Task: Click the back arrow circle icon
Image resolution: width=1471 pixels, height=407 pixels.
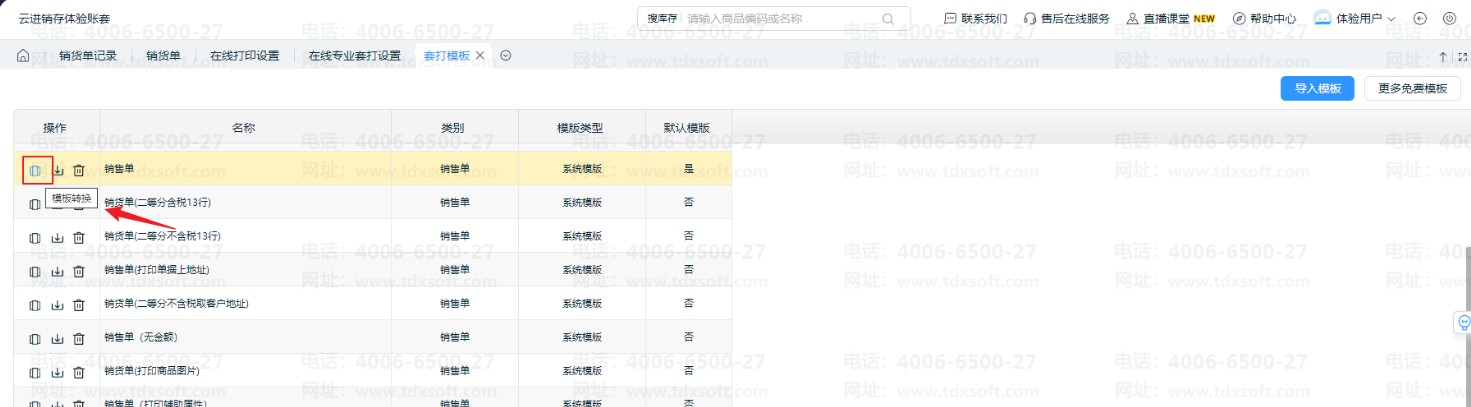Action: 1420,18
